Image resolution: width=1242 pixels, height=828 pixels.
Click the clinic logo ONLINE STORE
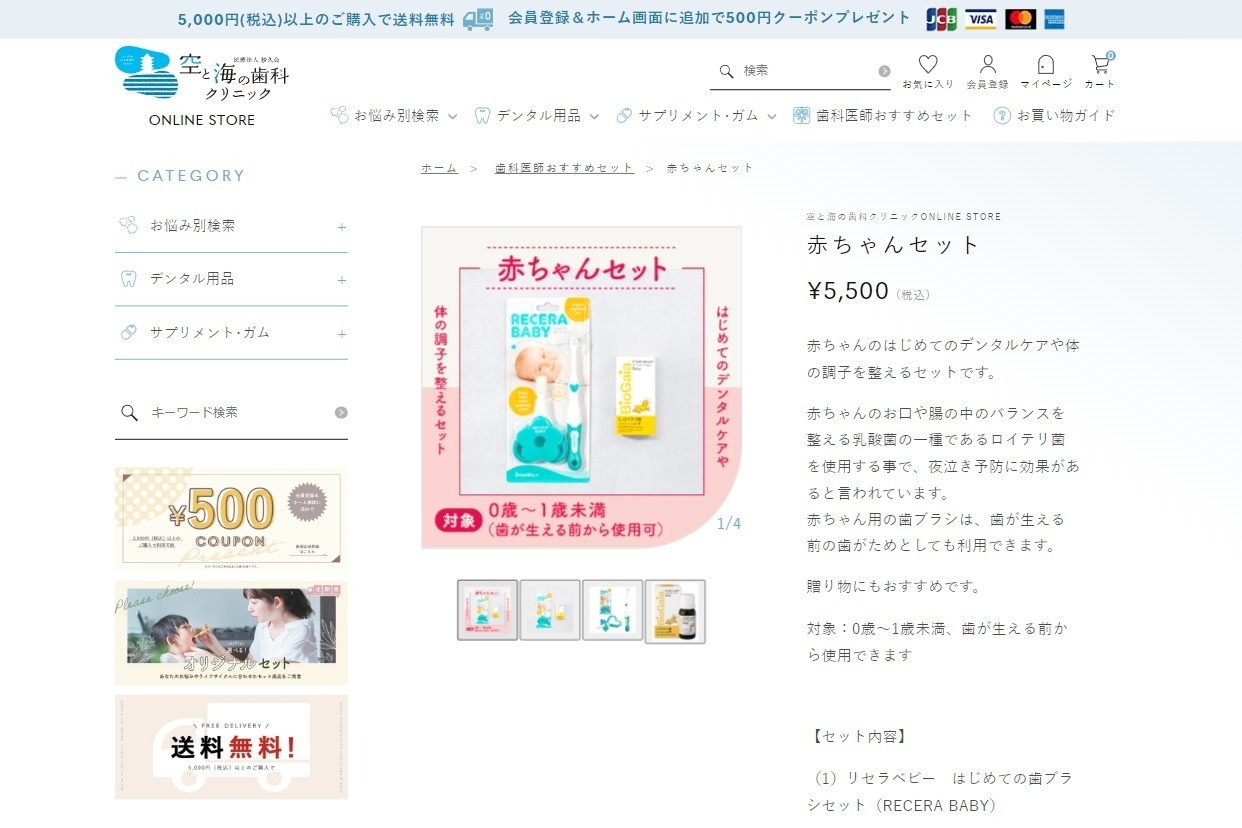pos(202,86)
